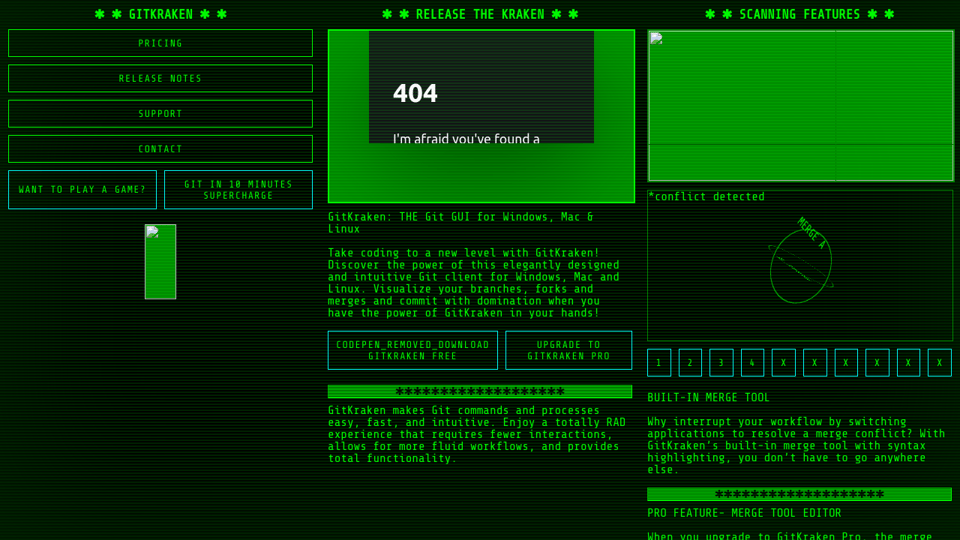Screen dimensions: 960x540
Task: Click Upgrade to GitKraken Pro button
Action: point(568,350)
